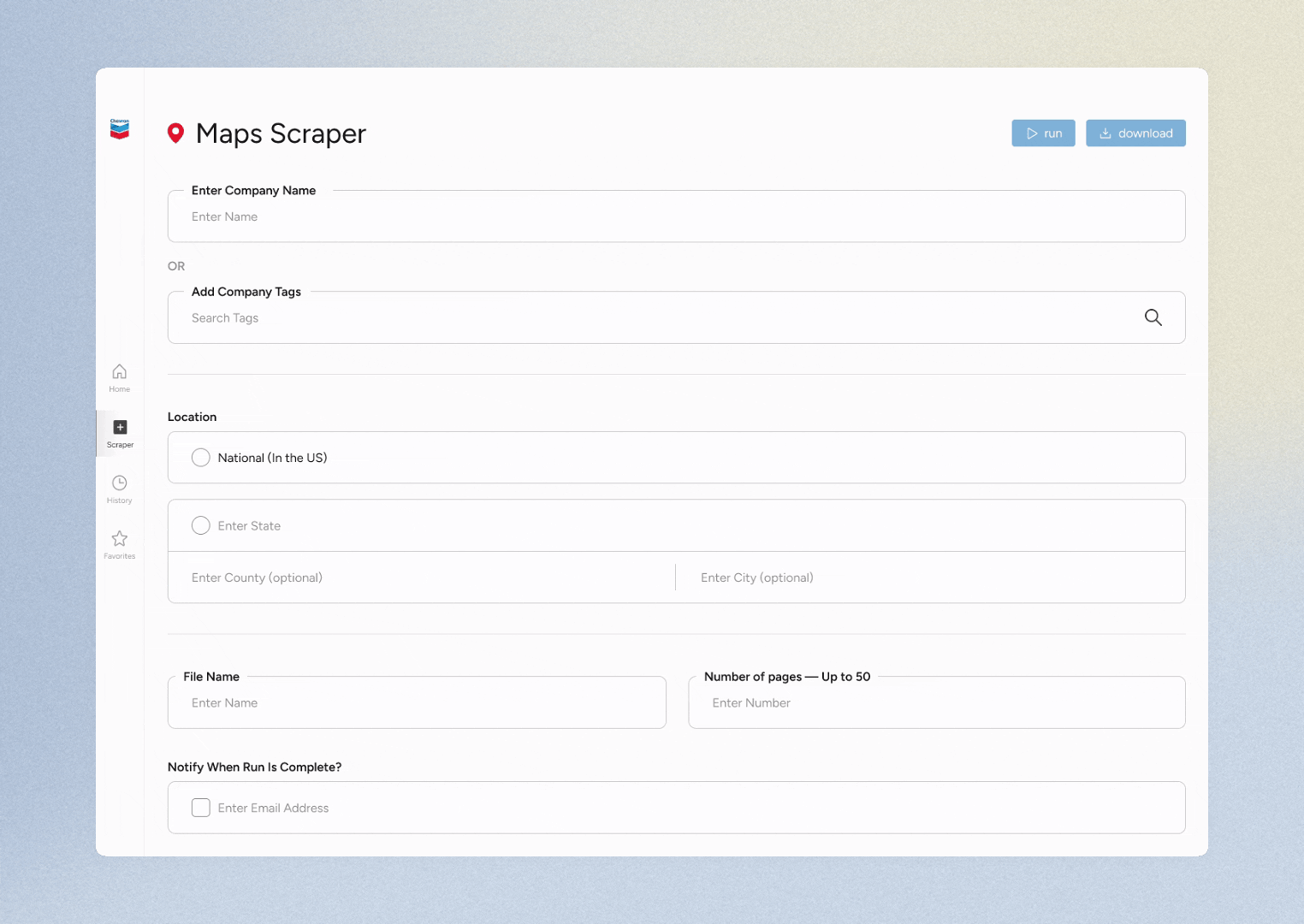Click the Enter County (optional) field

click(421, 577)
